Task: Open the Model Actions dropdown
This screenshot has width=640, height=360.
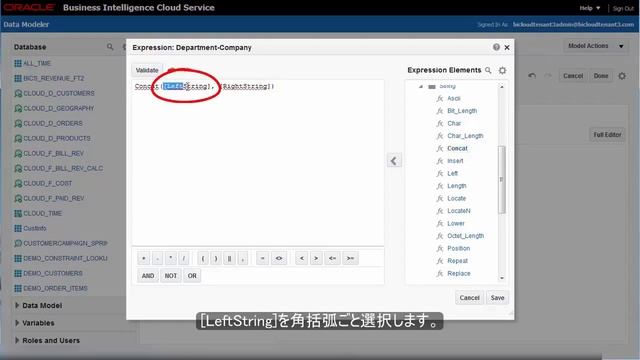Action: (596, 46)
